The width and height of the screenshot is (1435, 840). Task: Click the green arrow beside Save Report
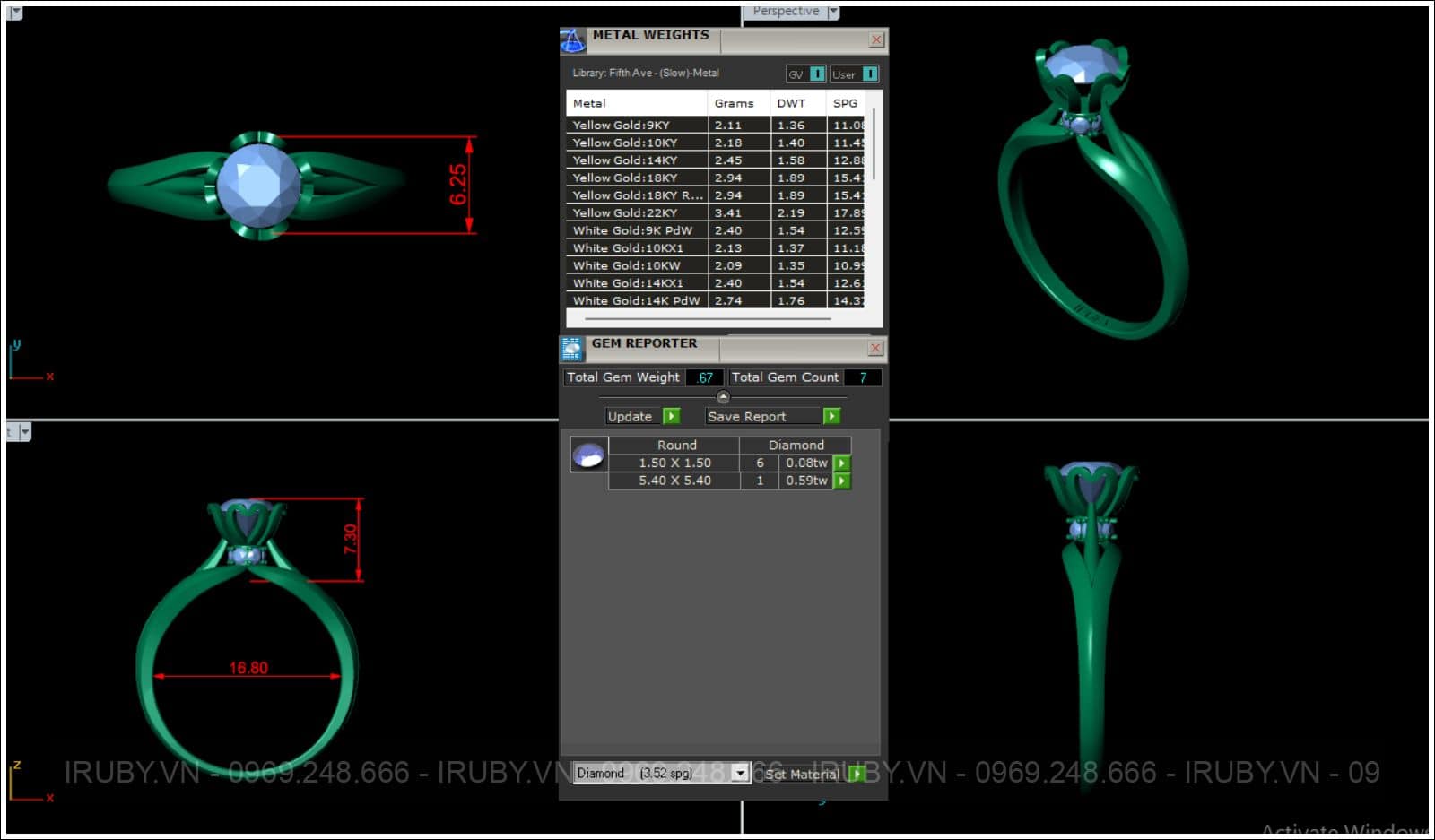[831, 416]
